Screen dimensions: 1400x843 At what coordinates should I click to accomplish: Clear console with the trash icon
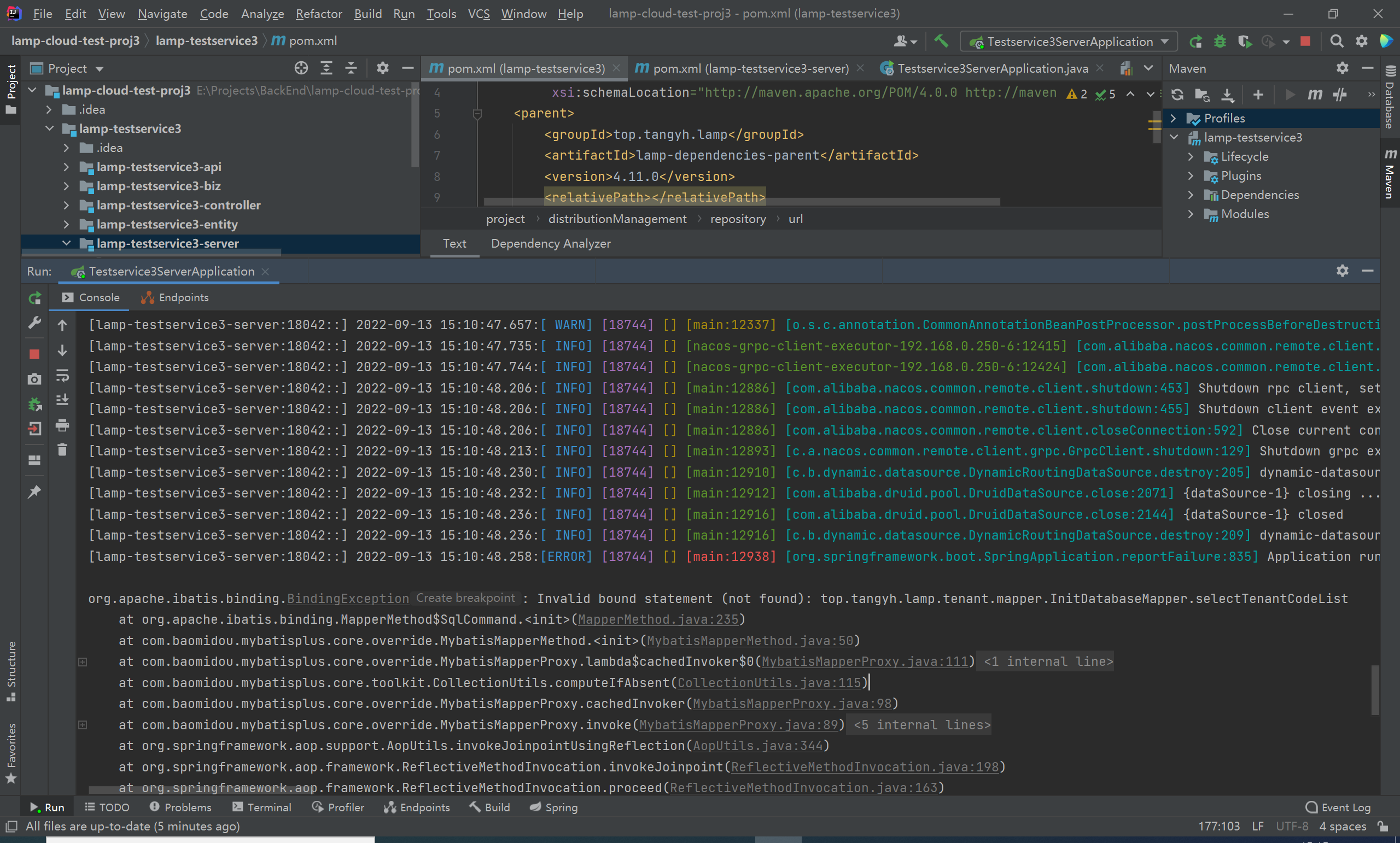coord(62,450)
